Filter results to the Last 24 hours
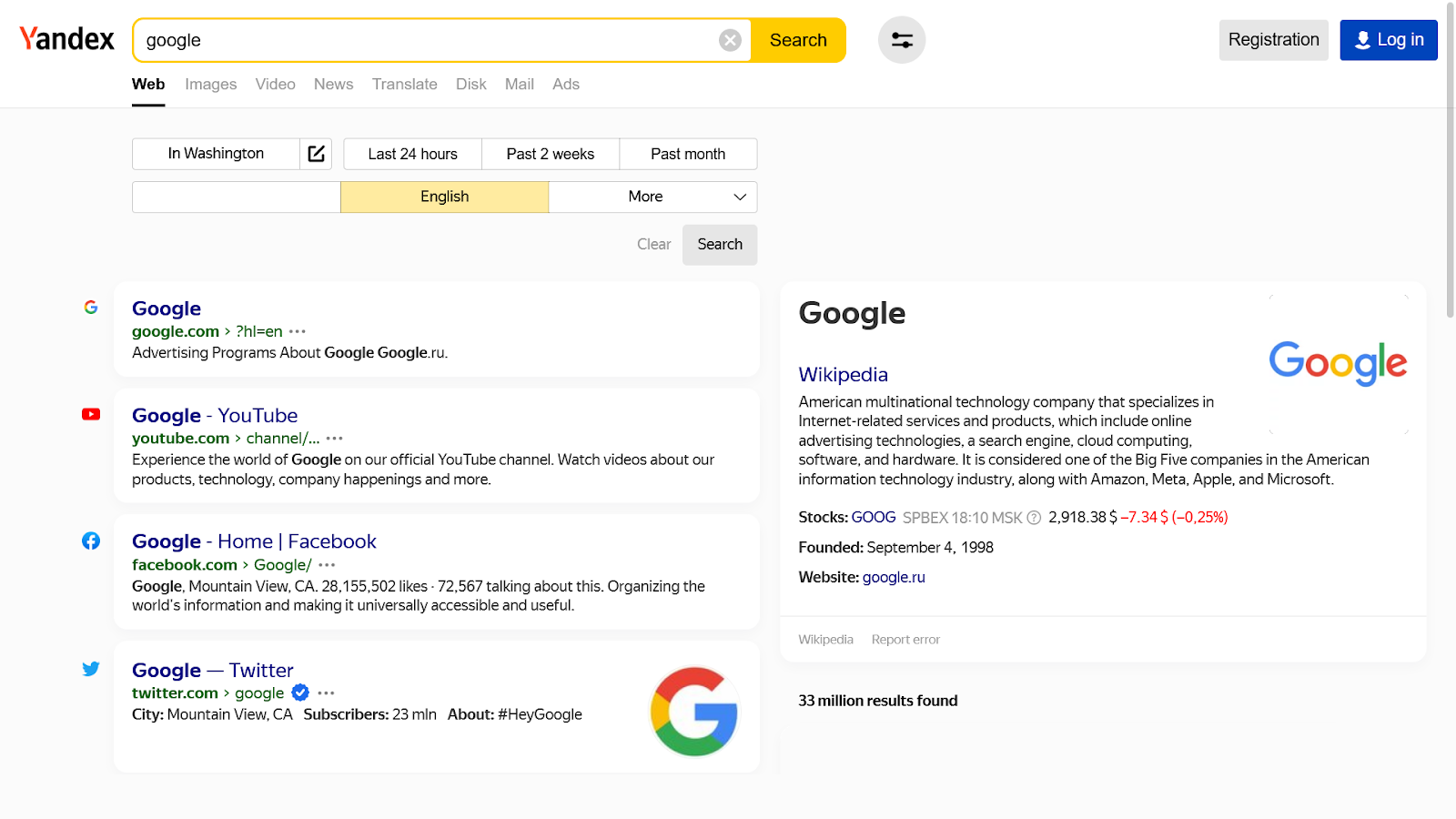Image resolution: width=1456 pixels, height=819 pixels. tap(413, 154)
